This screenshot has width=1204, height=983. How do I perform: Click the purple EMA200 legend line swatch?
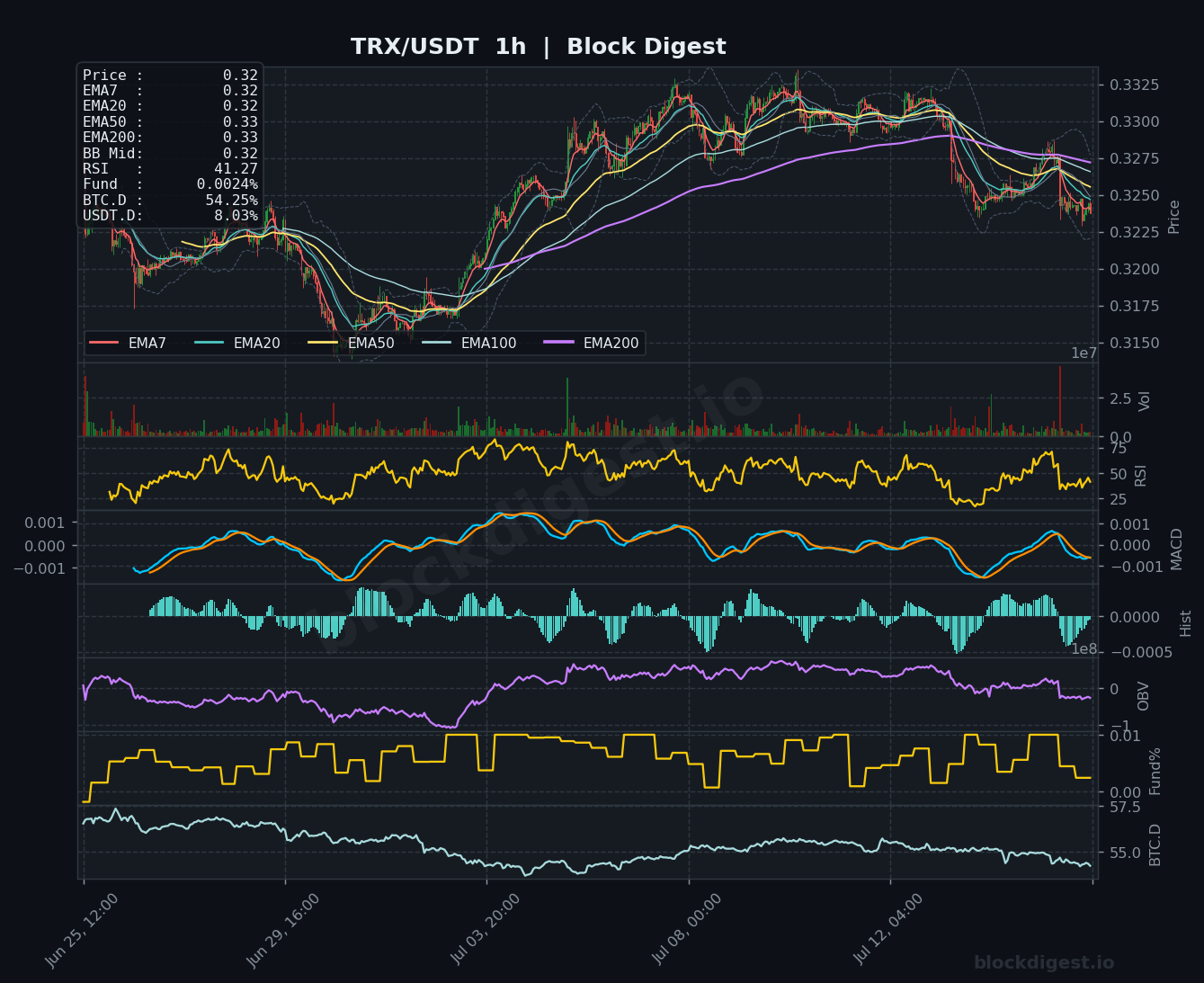(558, 343)
